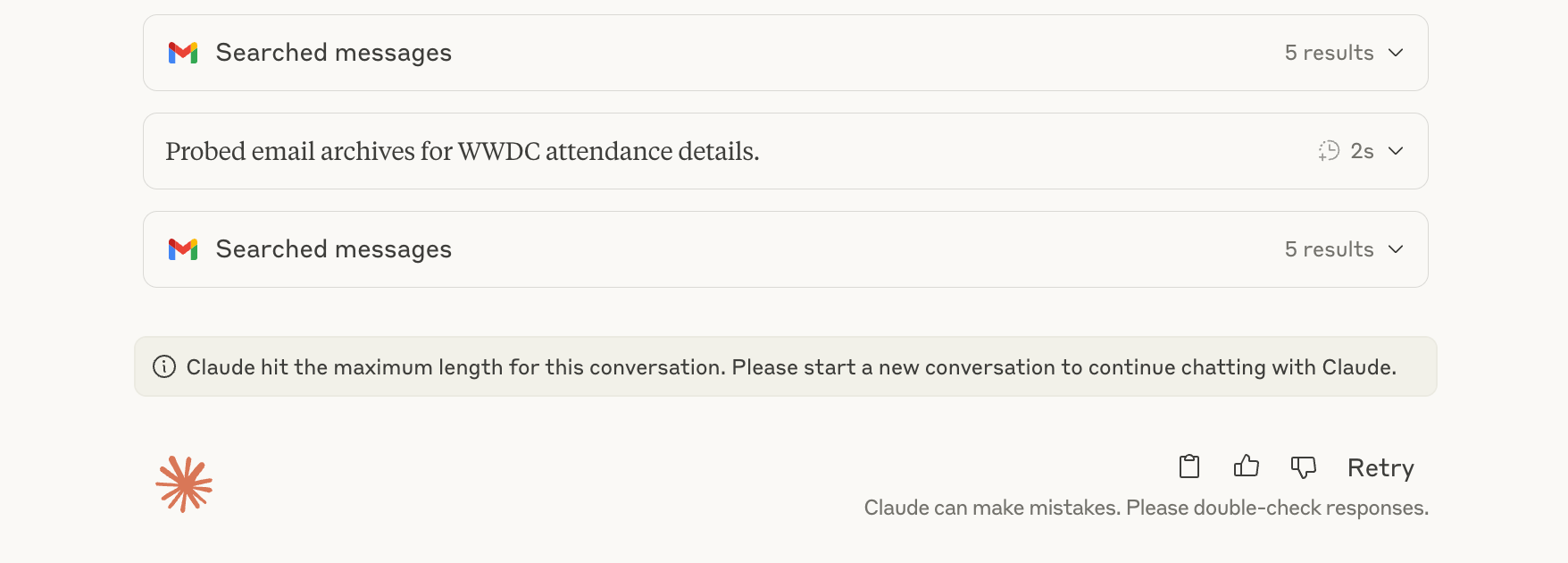The image size is (1568, 563).
Task: Click Probed email archives for WWDC text
Action: (463, 151)
